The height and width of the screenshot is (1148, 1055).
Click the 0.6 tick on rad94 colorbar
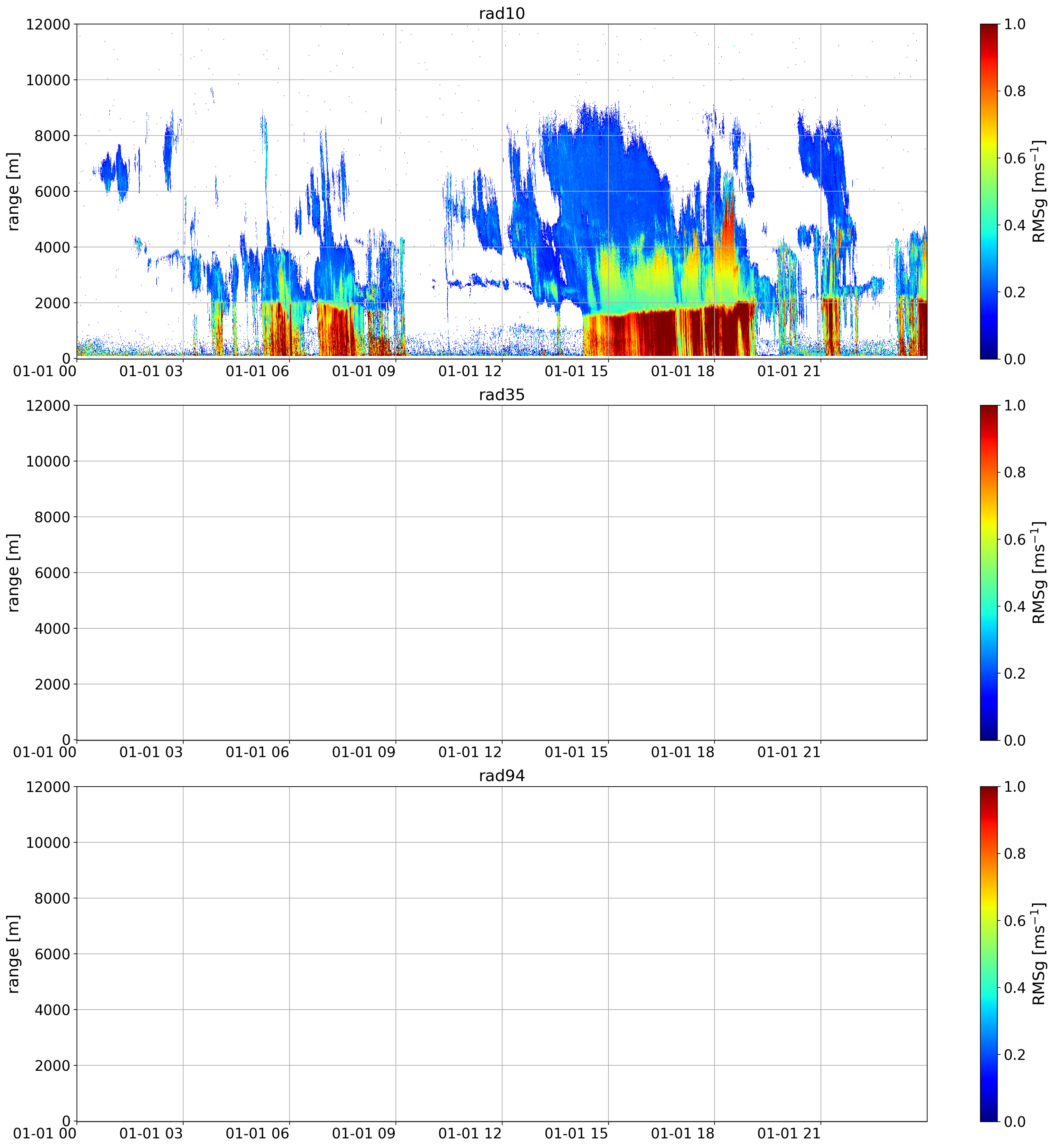pyautogui.click(x=1014, y=921)
